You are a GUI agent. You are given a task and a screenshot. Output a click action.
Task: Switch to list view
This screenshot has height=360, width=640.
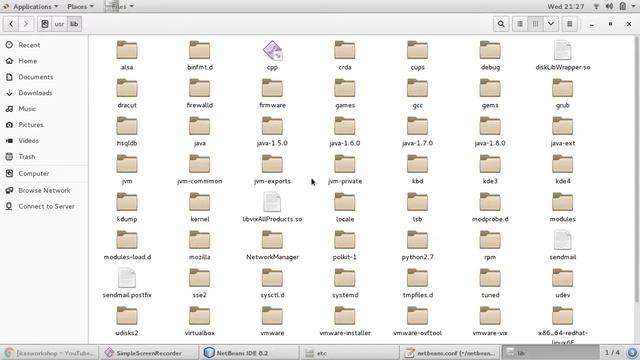tap(520, 24)
